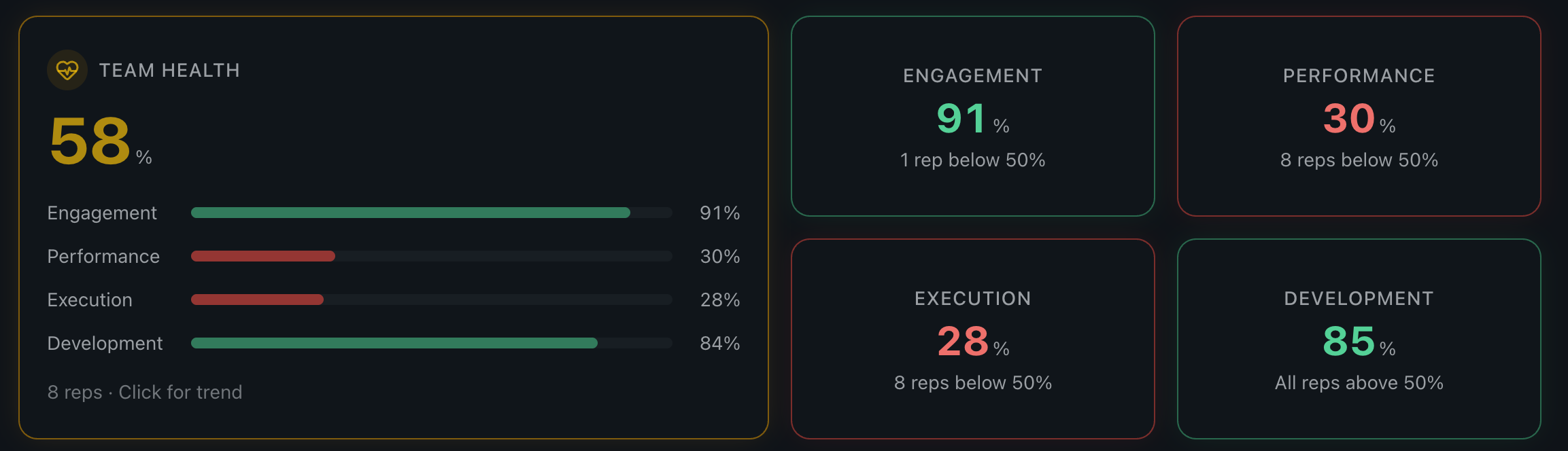Select the Execution card showing 28%
The image size is (1568, 451).
[972, 340]
